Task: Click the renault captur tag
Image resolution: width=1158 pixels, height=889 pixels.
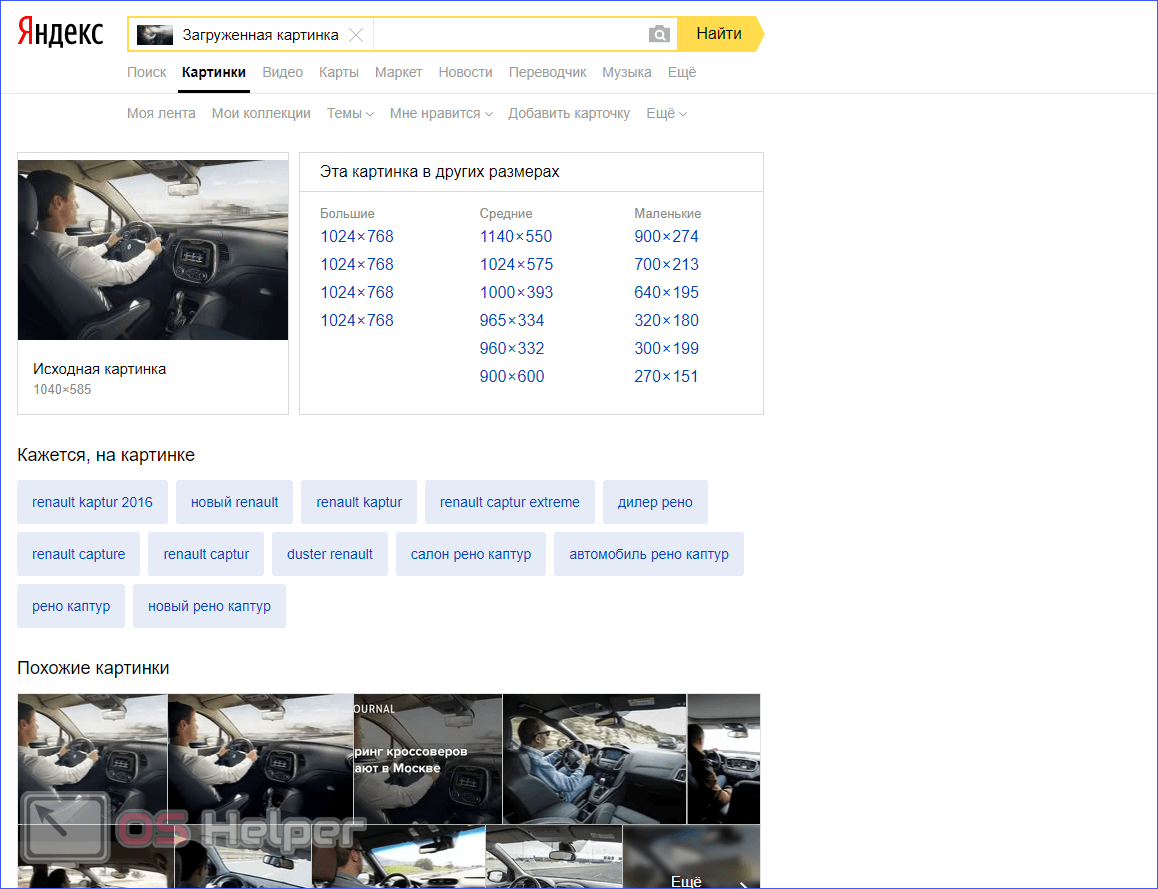Action: (206, 554)
